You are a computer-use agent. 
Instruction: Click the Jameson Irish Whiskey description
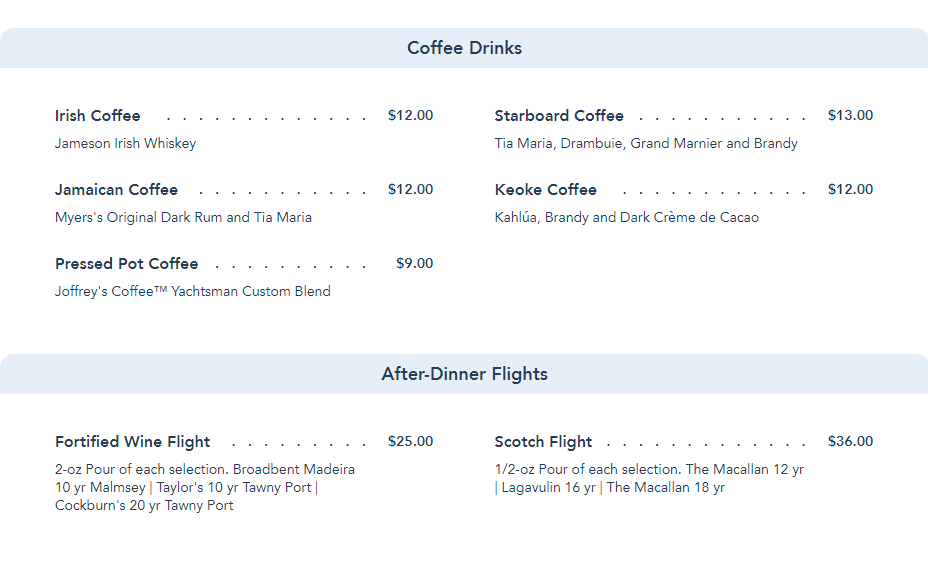click(x=125, y=143)
